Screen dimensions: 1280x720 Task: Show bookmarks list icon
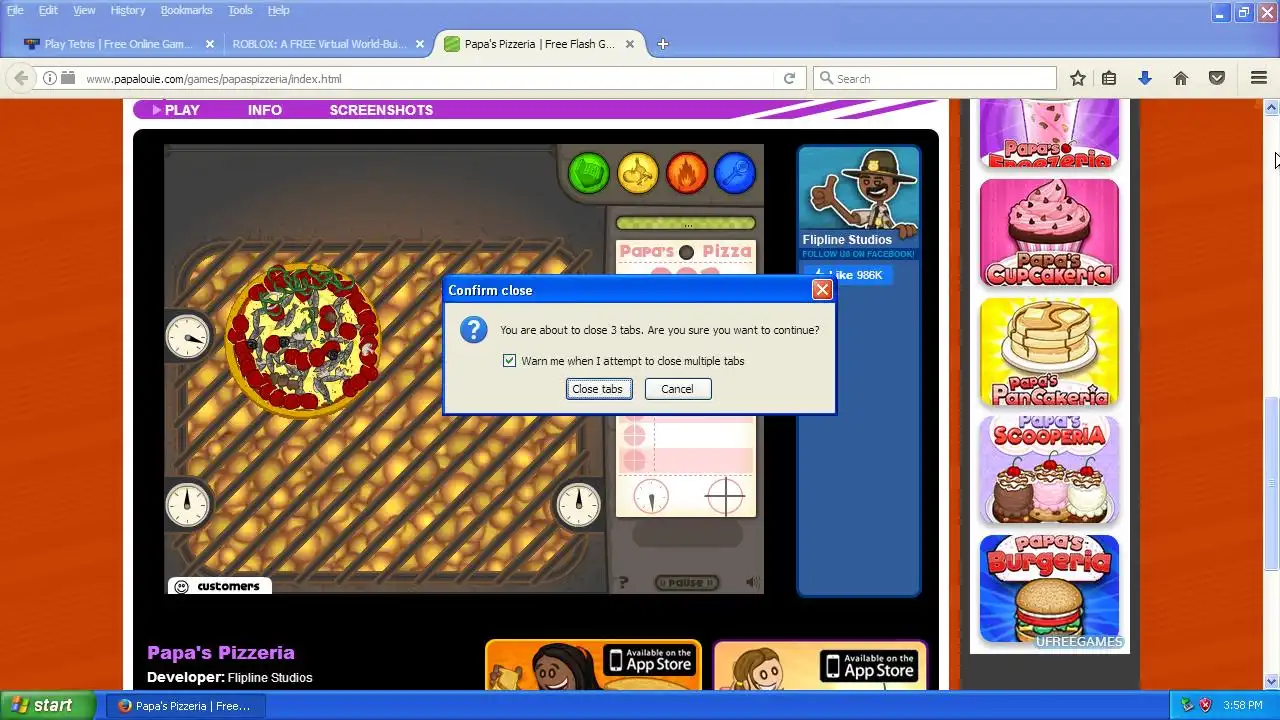[1109, 78]
